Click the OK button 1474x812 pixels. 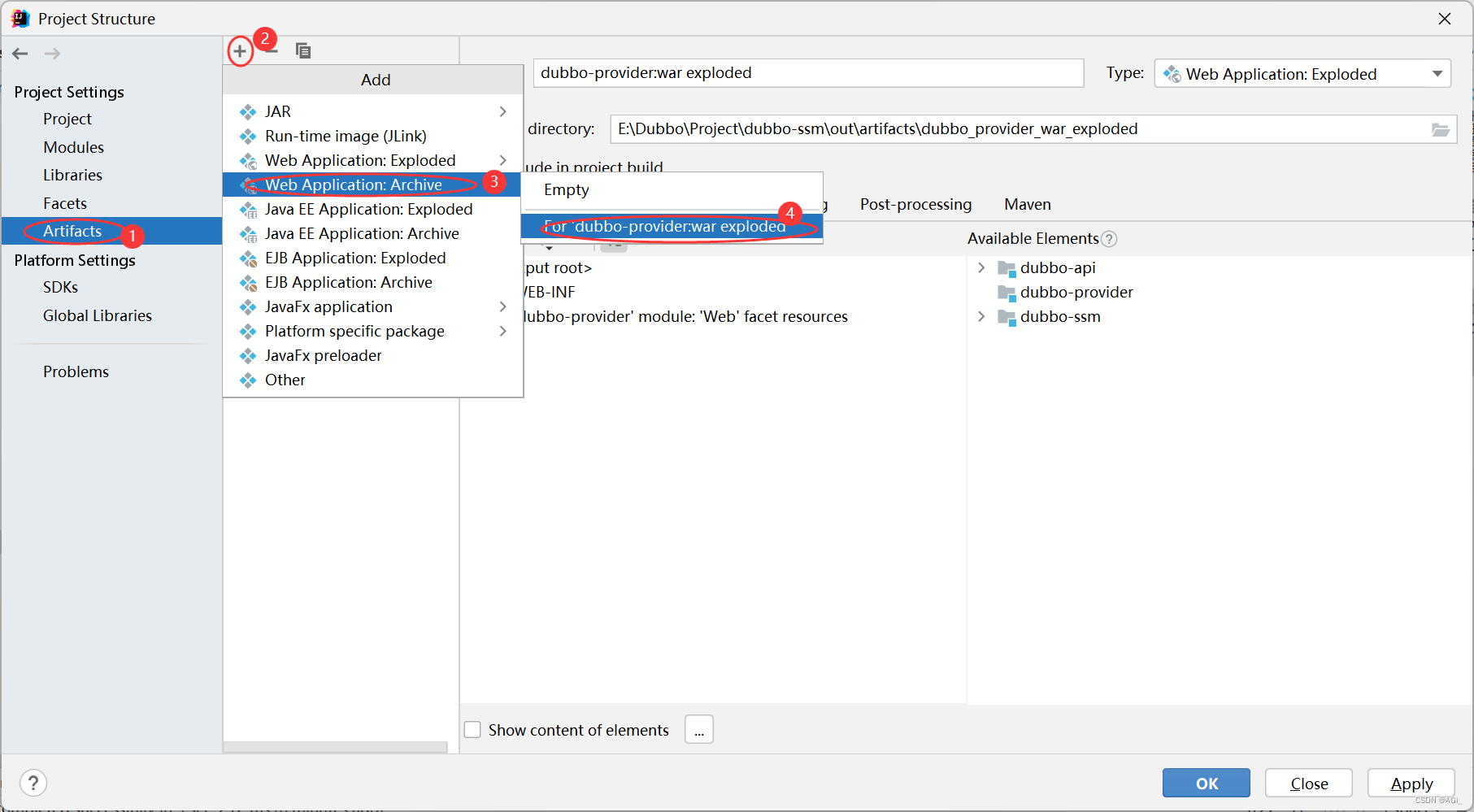point(1206,783)
